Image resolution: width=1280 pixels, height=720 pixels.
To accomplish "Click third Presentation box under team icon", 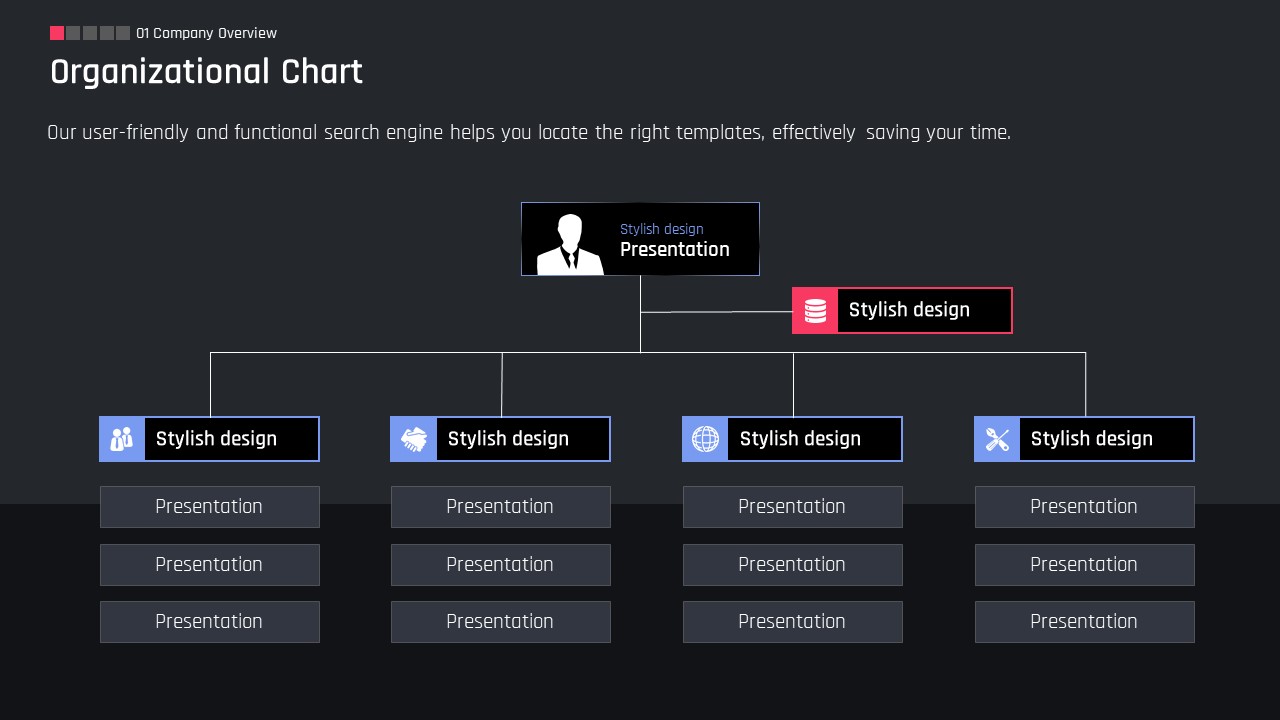I will pos(210,622).
